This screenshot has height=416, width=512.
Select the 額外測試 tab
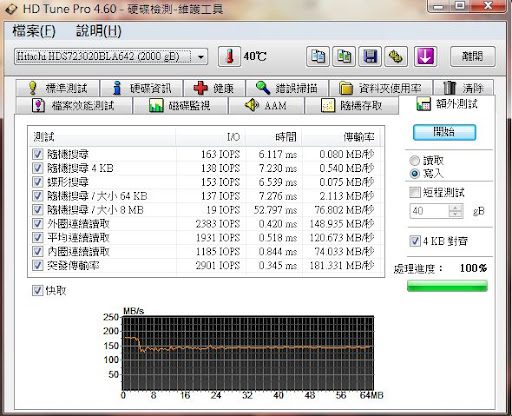click(447, 104)
